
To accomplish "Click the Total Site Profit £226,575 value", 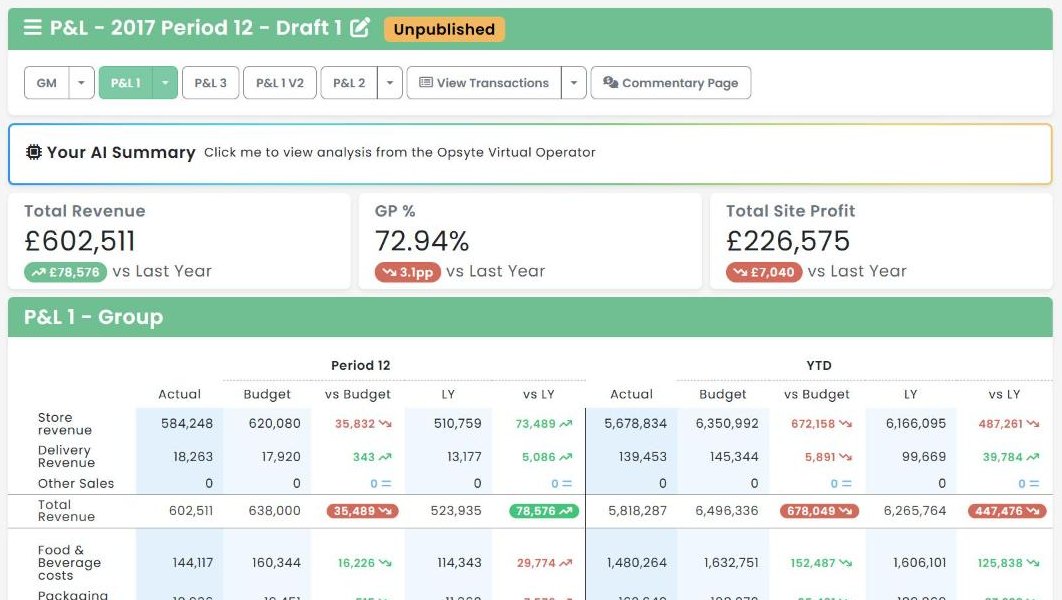I will (x=788, y=241).
